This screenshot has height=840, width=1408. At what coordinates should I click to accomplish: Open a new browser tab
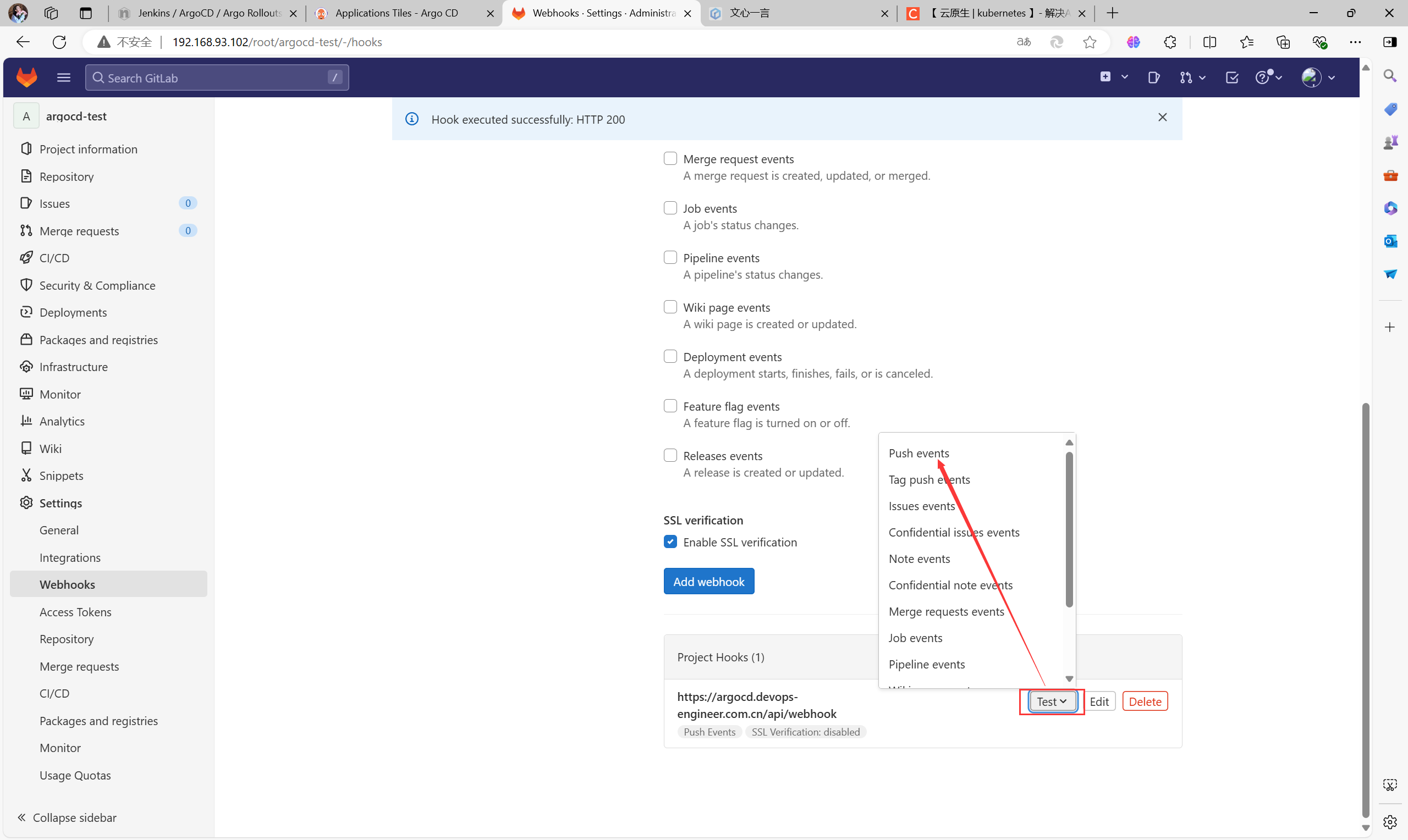pos(1112,13)
